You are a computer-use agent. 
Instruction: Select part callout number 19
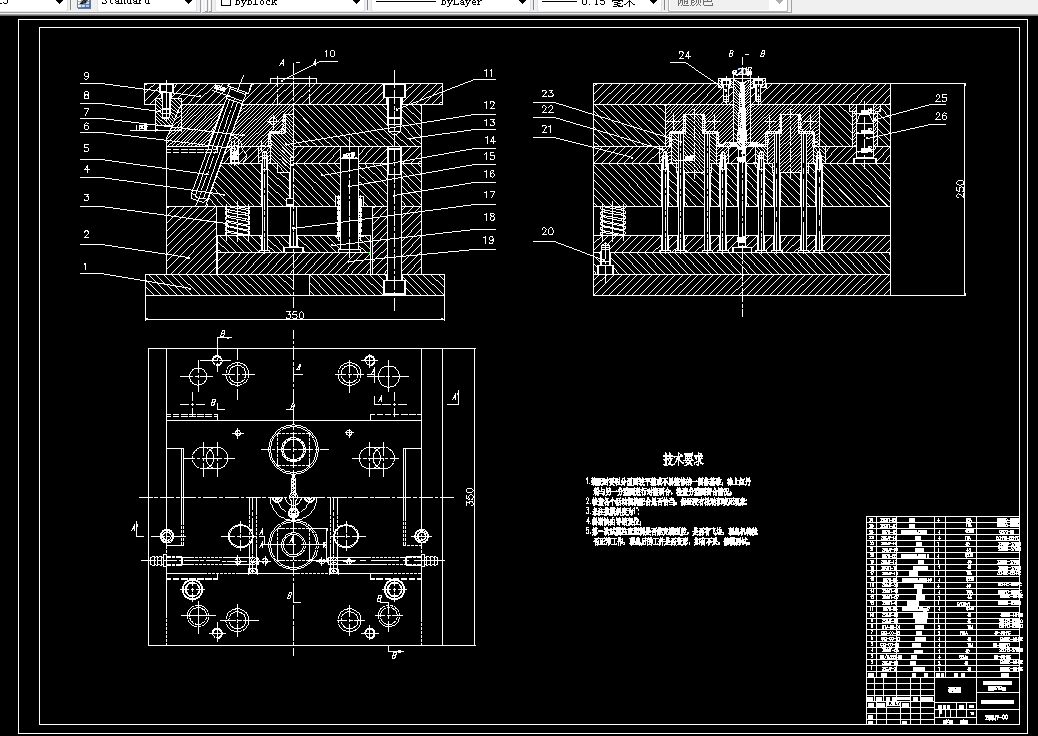[x=489, y=240]
